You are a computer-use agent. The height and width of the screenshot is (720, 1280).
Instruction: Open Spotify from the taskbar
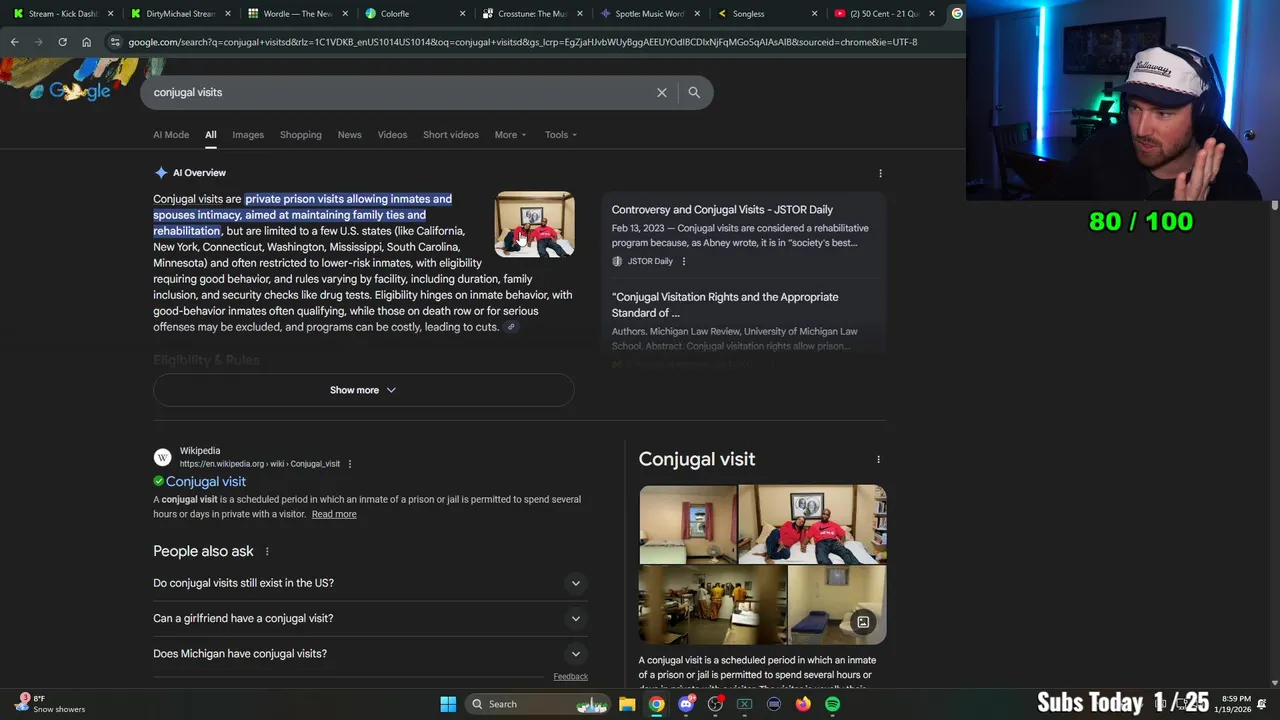tap(832, 704)
